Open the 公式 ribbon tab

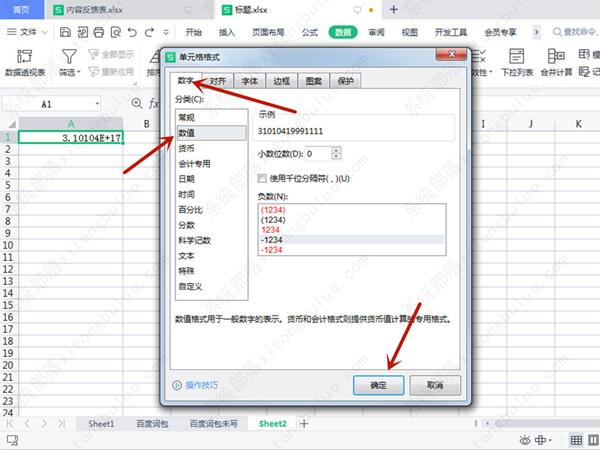tap(309, 33)
